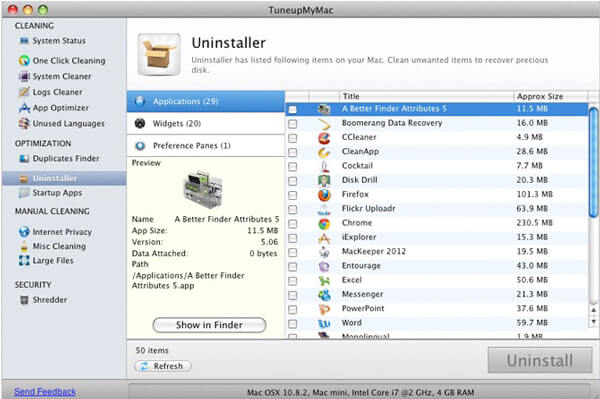Click the Refresh button
This screenshot has width=600, height=399.
[163, 366]
